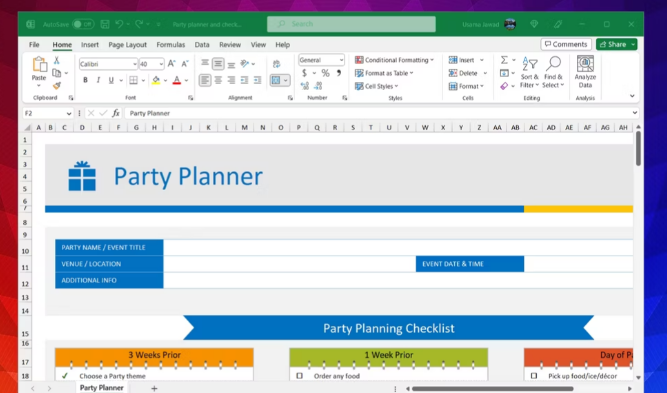Viewport: 667px width, 393px height.
Task: Open Format cells menu
Action: pyautogui.click(x=466, y=86)
